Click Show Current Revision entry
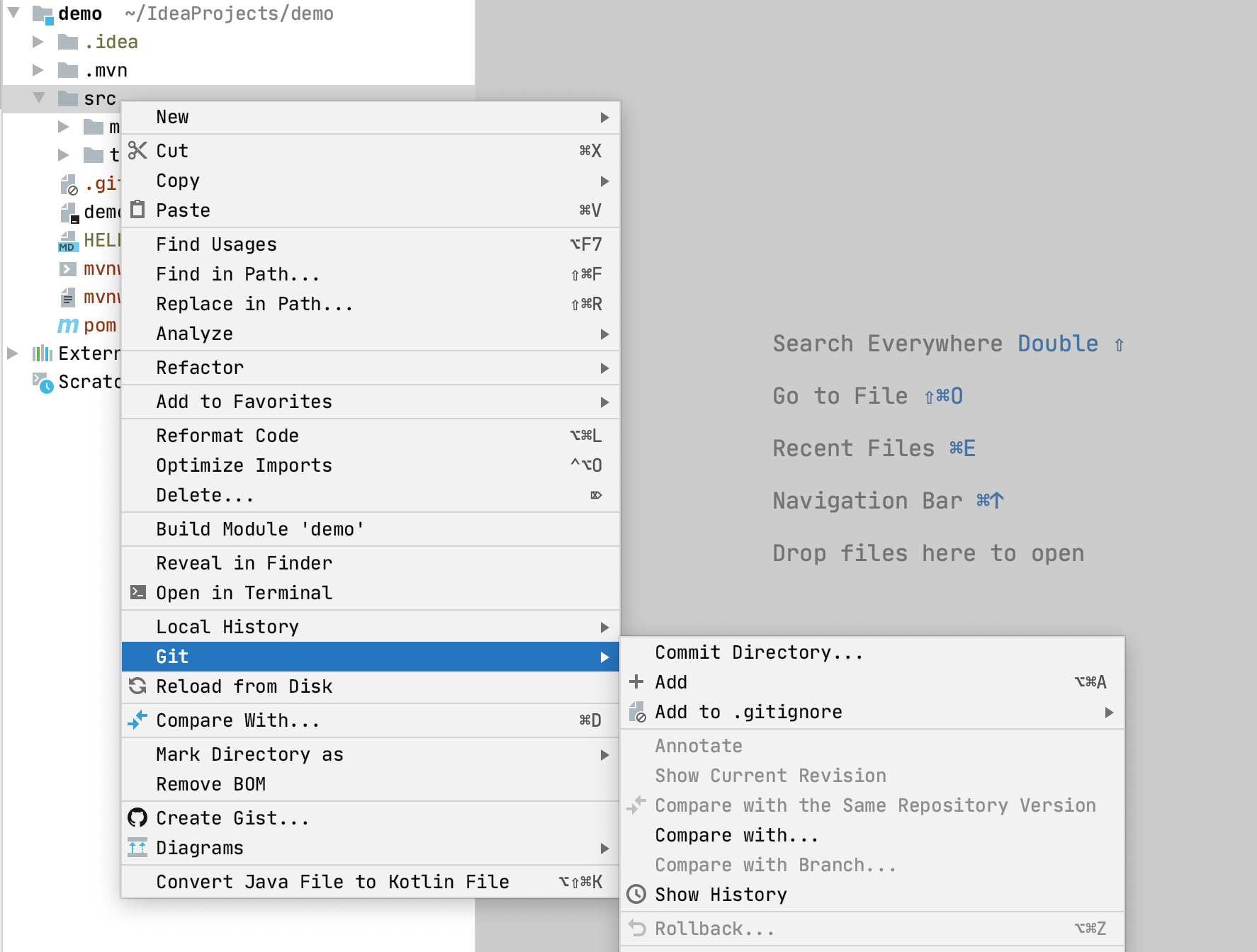This screenshot has height=952, width=1257. point(872,775)
